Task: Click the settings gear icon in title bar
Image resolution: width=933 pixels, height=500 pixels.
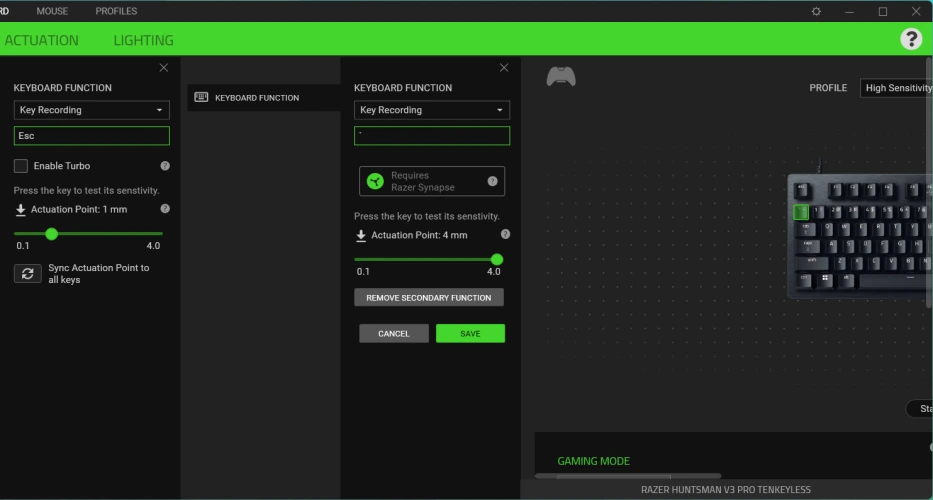Action: (x=816, y=11)
